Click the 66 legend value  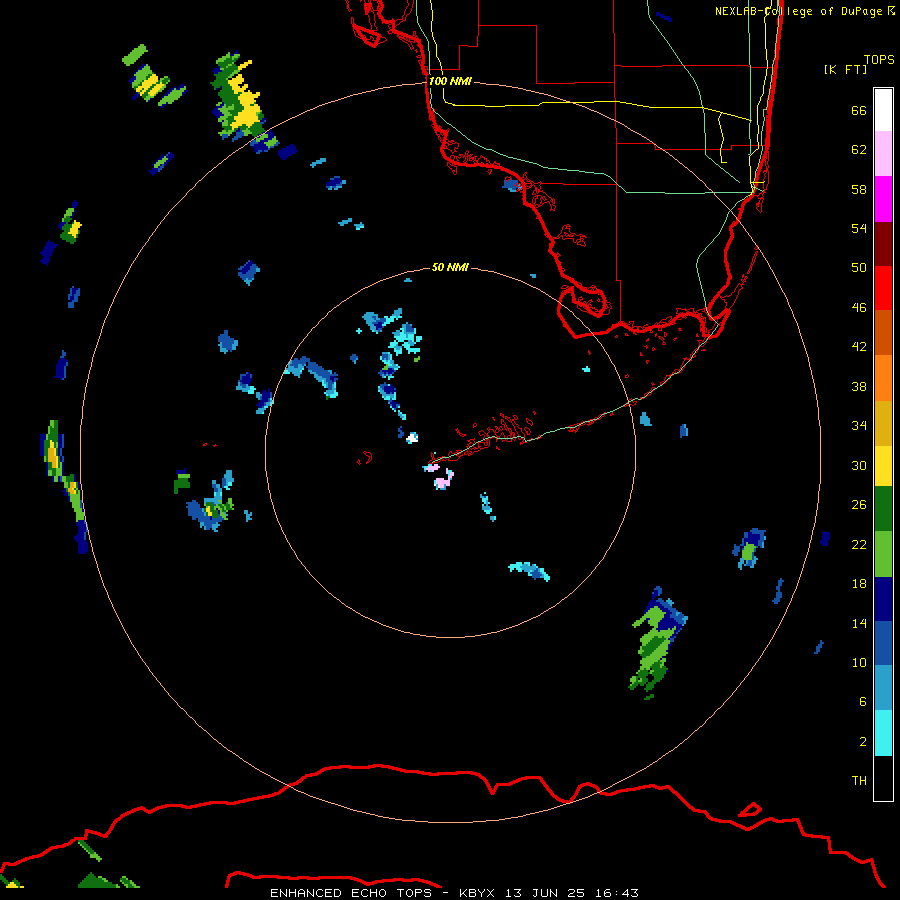pos(859,110)
